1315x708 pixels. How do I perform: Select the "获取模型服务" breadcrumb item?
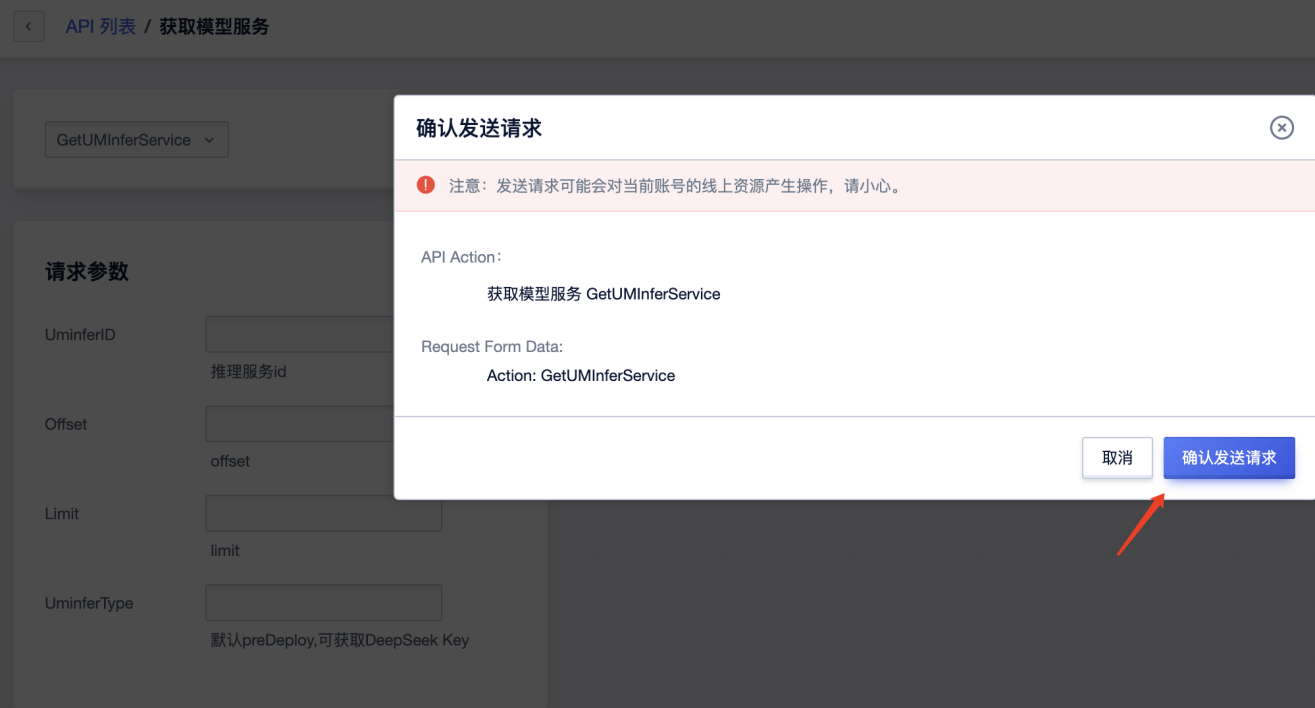[212, 26]
